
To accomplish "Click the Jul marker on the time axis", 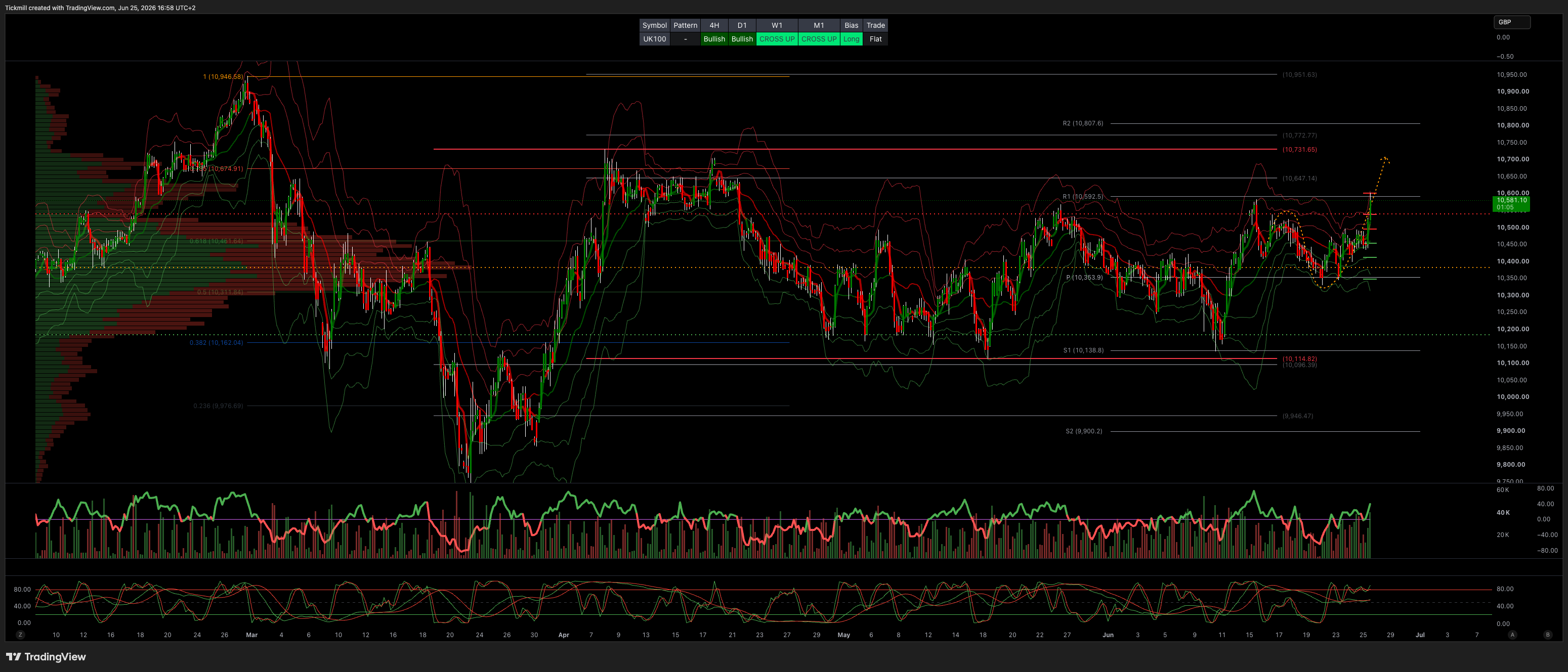I will [x=1419, y=635].
